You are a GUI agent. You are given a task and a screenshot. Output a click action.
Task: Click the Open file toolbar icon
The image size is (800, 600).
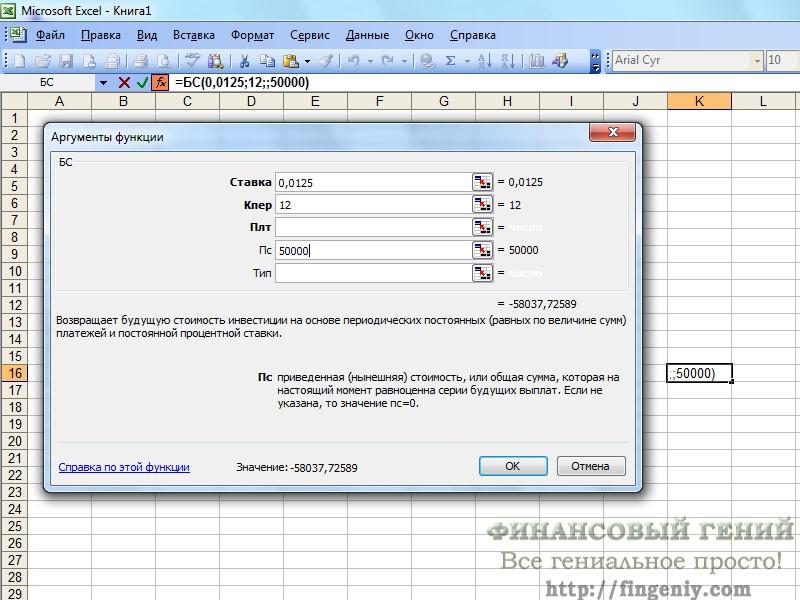(x=43, y=61)
